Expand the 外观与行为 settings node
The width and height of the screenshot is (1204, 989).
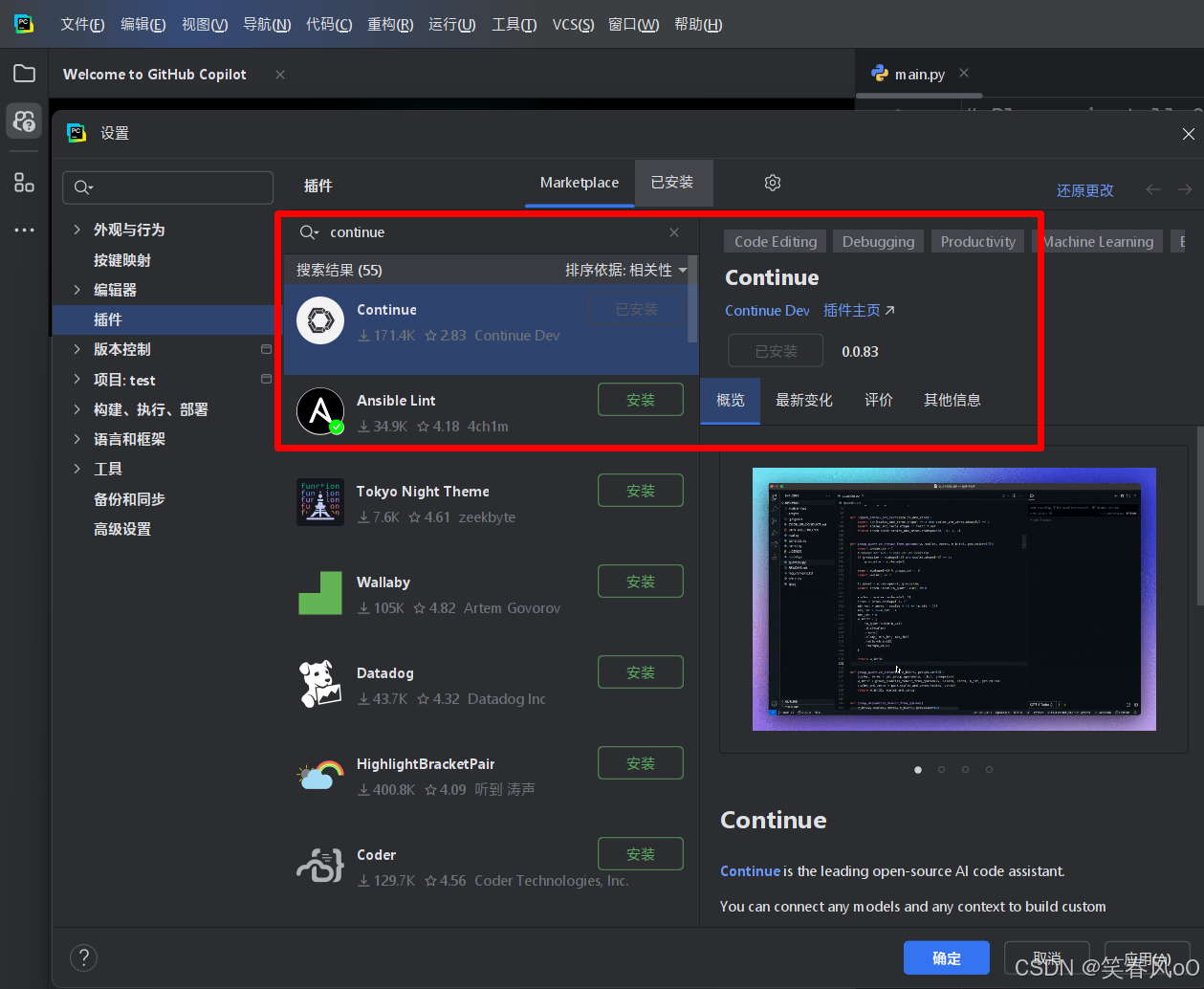click(x=77, y=230)
